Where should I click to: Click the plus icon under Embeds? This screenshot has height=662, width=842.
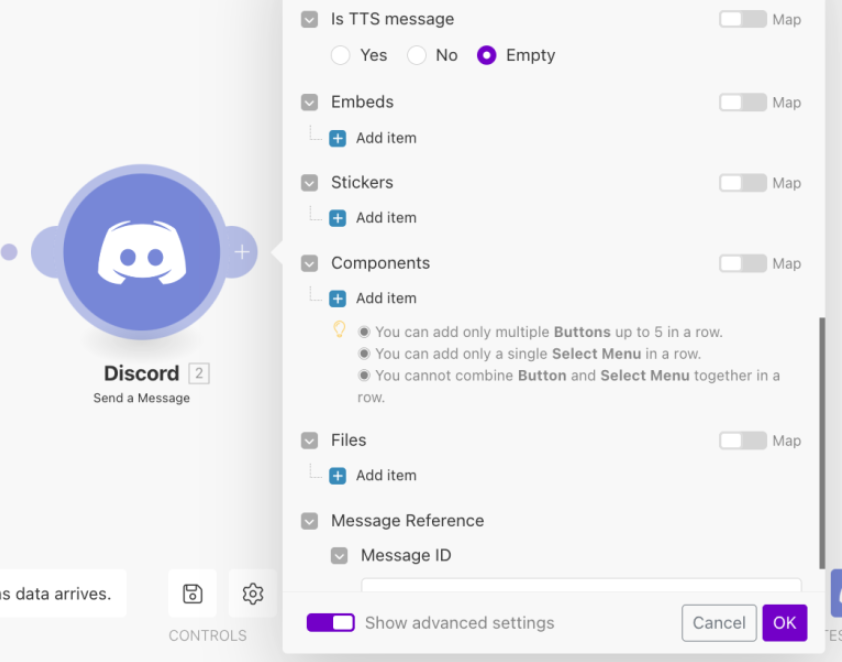338,139
